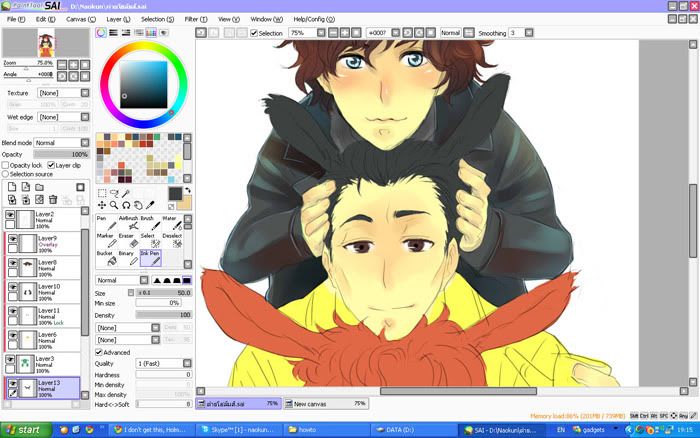Click the Windows Start button
The image size is (700, 438).
point(23,429)
